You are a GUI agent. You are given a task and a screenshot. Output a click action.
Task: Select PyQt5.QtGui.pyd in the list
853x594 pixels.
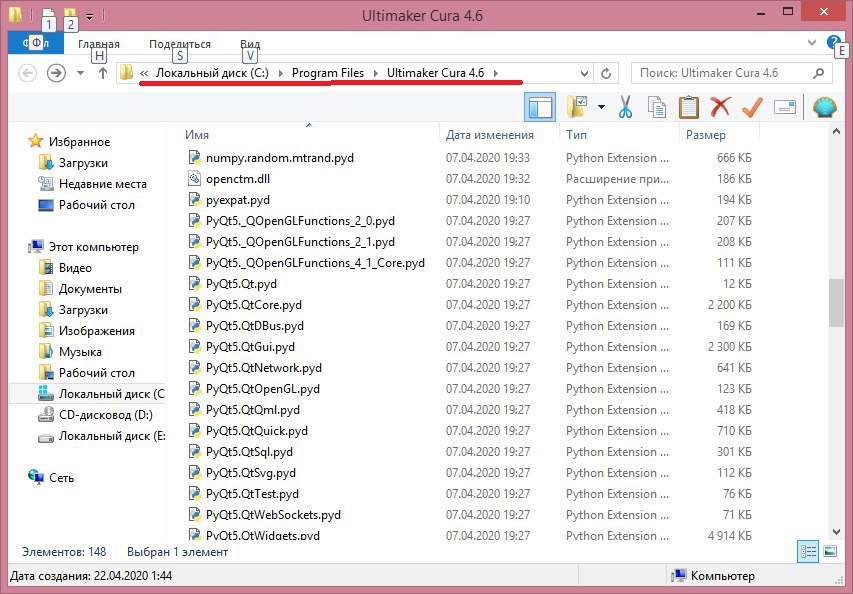pyautogui.click(x=250, y=347)
